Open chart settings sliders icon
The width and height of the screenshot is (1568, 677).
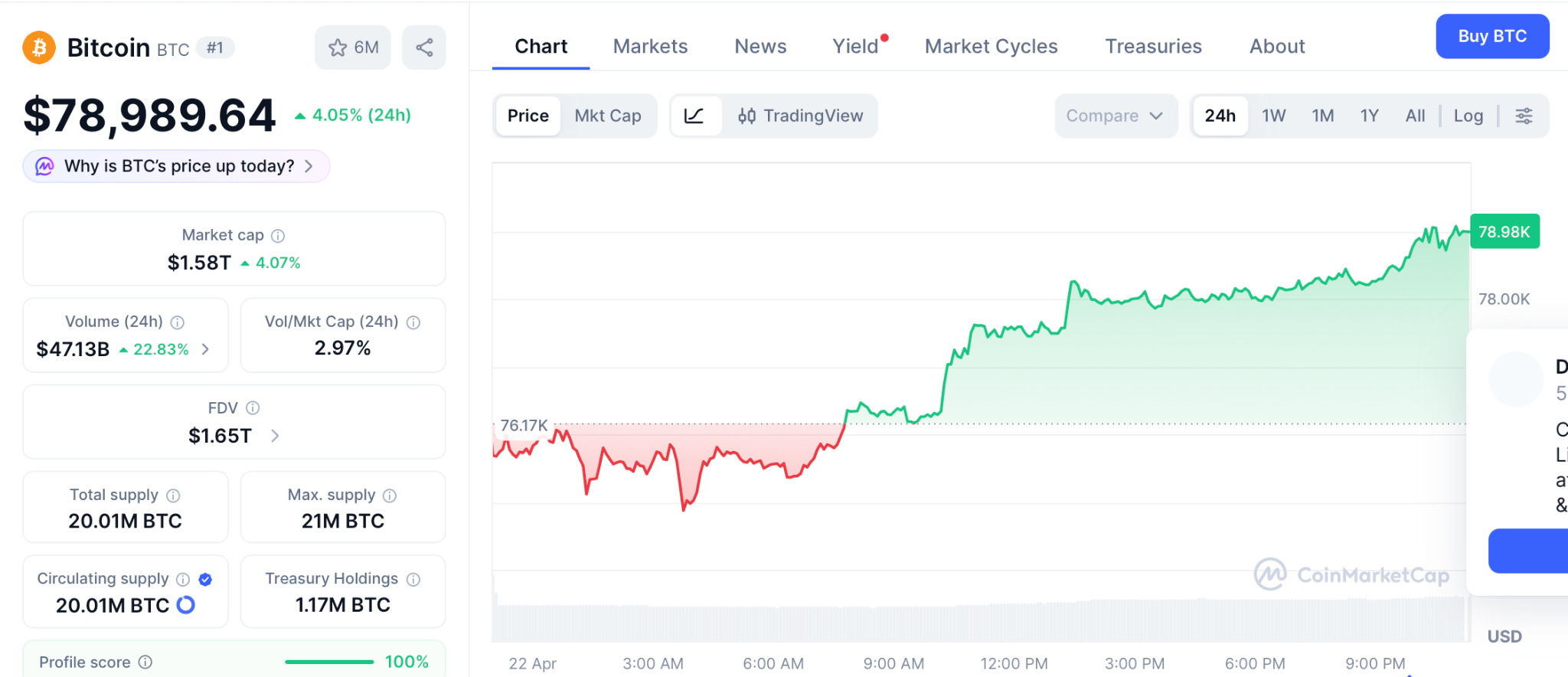click(1524, 116)
